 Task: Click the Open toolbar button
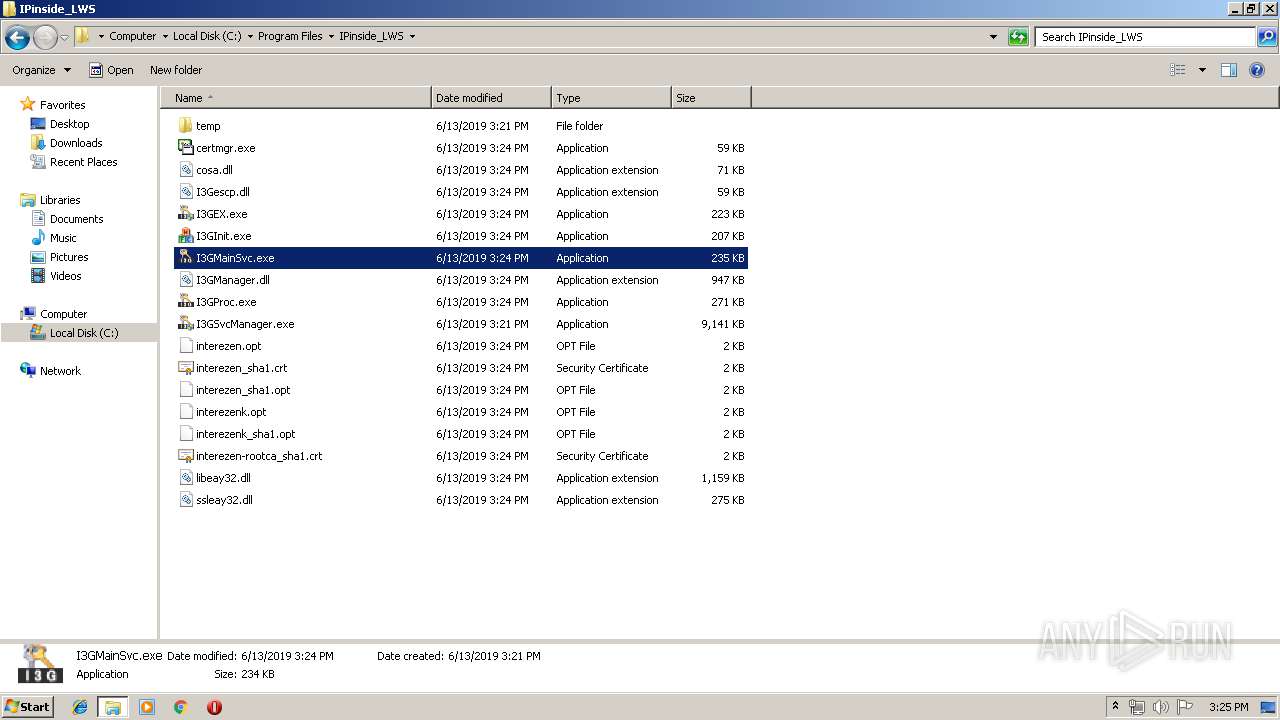coord(111,70)
